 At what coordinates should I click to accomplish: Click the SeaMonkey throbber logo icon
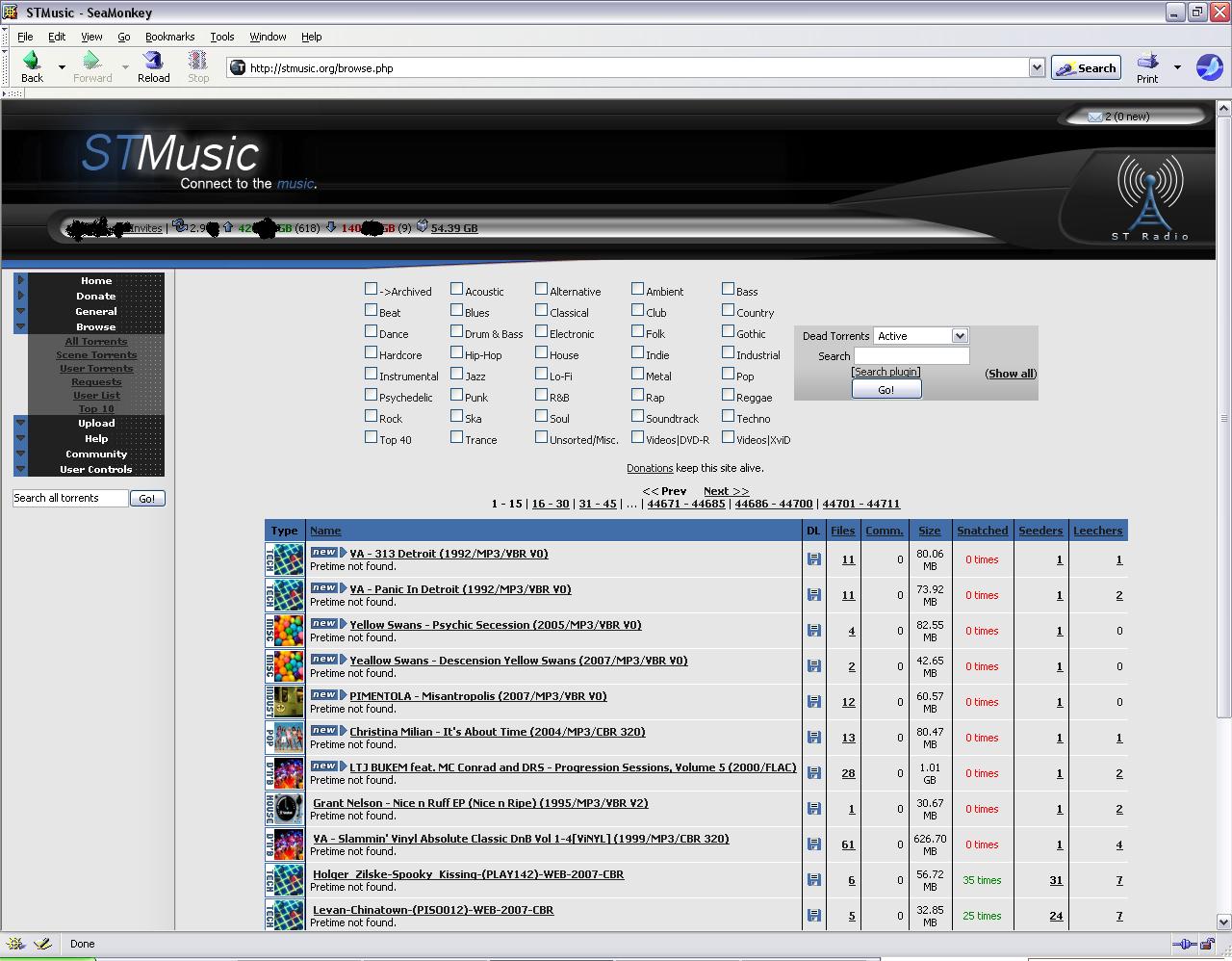[x=1209, y=67]
